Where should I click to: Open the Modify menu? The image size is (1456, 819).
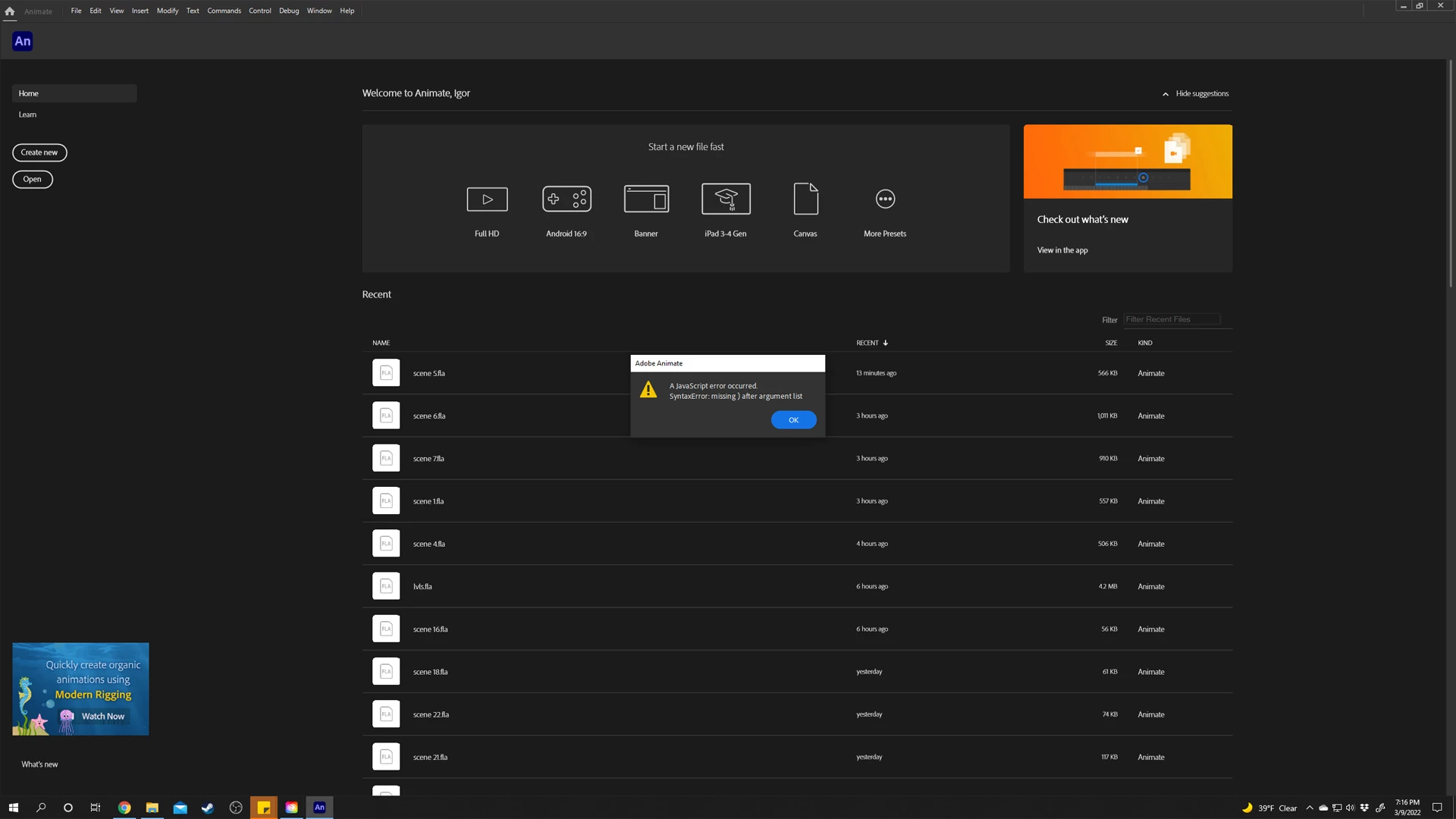click(168, 11)
